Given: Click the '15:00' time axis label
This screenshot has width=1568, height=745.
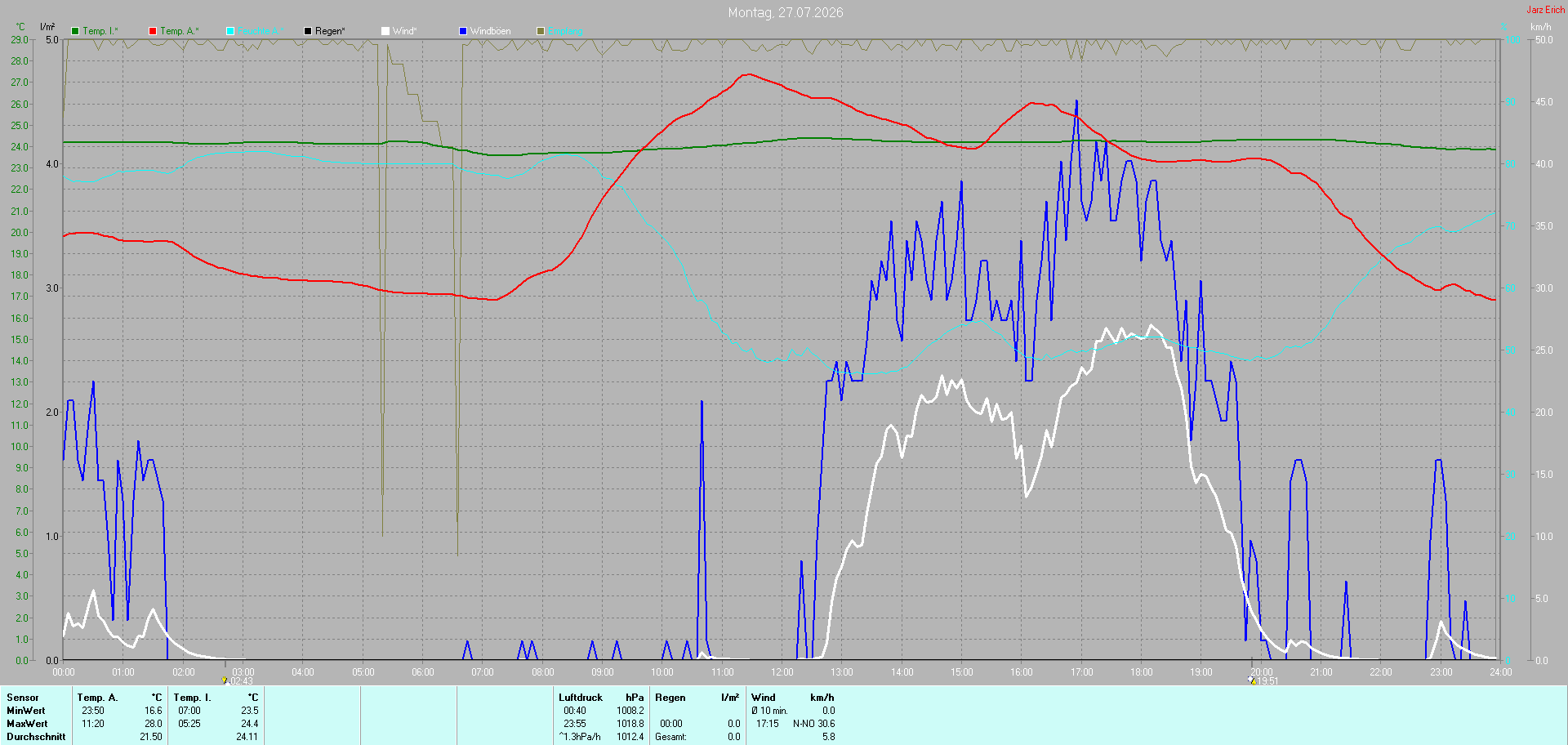Looking at the screenshot, I should [962, 672].
